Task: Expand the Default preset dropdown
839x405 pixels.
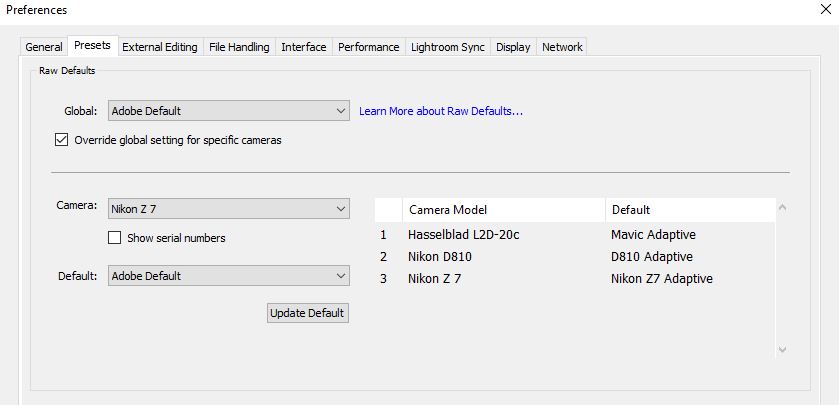Action: [x=228, y=276]
